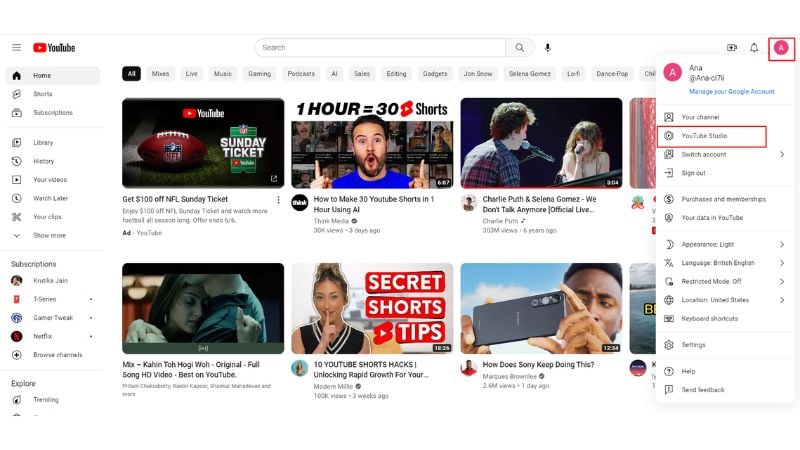Open T-Series subscription channel
The width and height of the screenshot is (800, 450).
(x=53, y=299)
